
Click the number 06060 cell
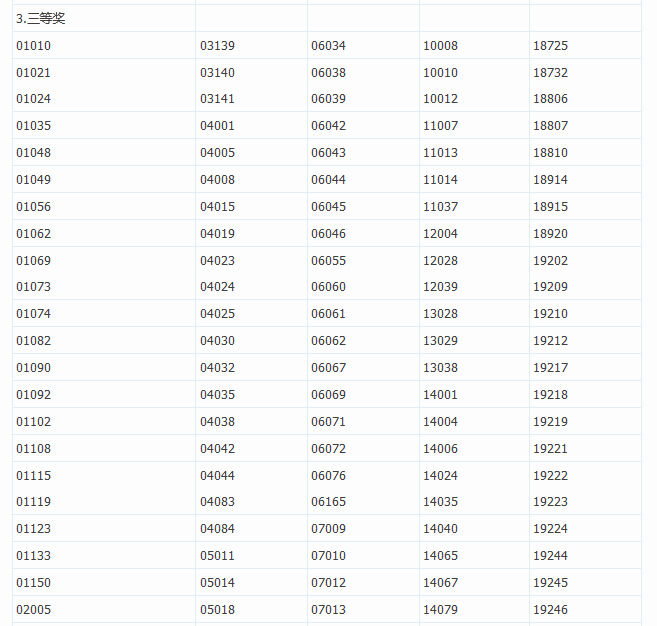[x=328, y=287]
